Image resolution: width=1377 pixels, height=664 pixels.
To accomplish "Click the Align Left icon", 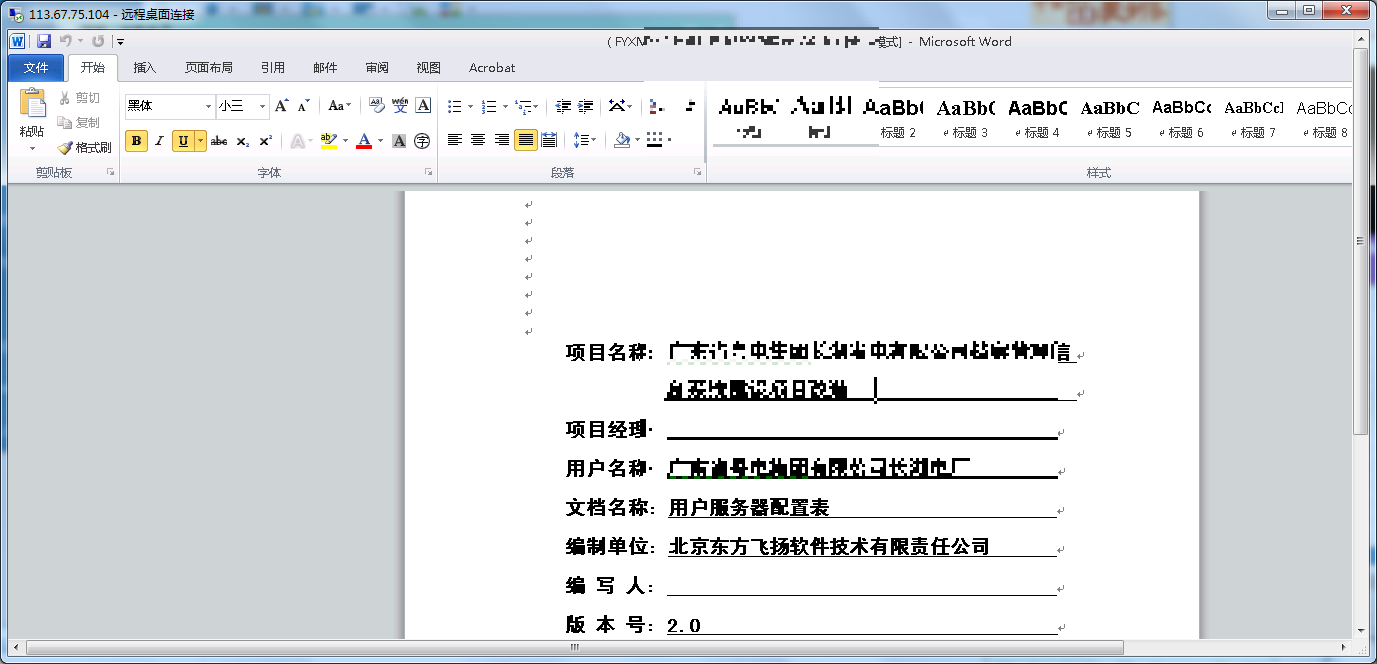I will pyautogui.click(x=455, y=140).
